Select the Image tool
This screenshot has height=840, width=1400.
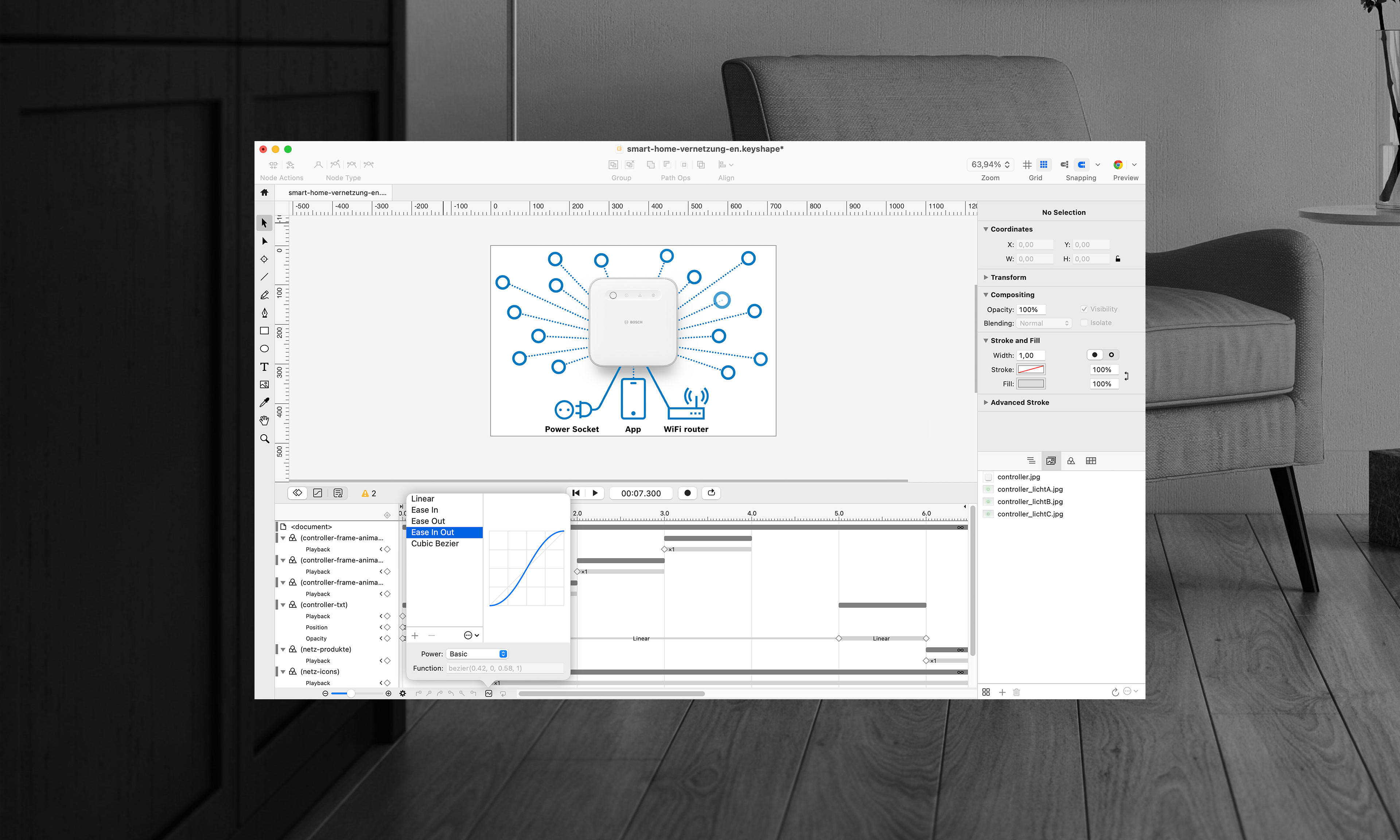click(264, 384)
